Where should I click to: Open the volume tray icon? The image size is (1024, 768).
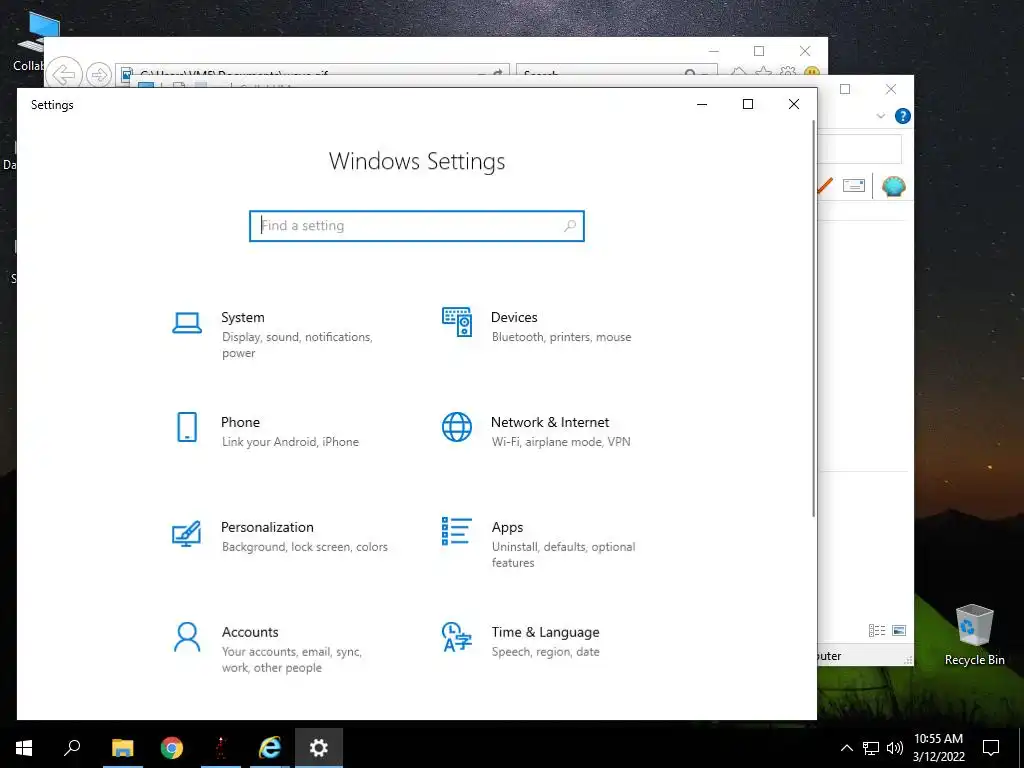click(895, 748)
